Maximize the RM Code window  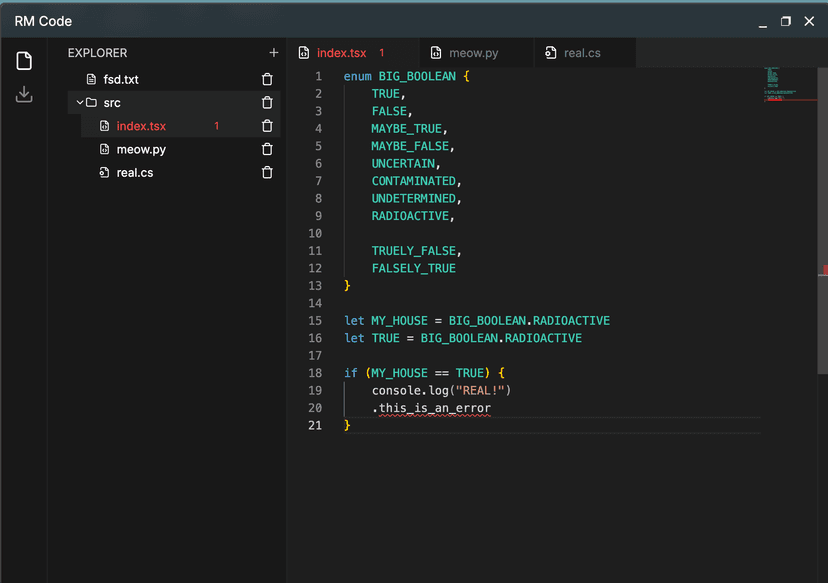pos(786,21)
